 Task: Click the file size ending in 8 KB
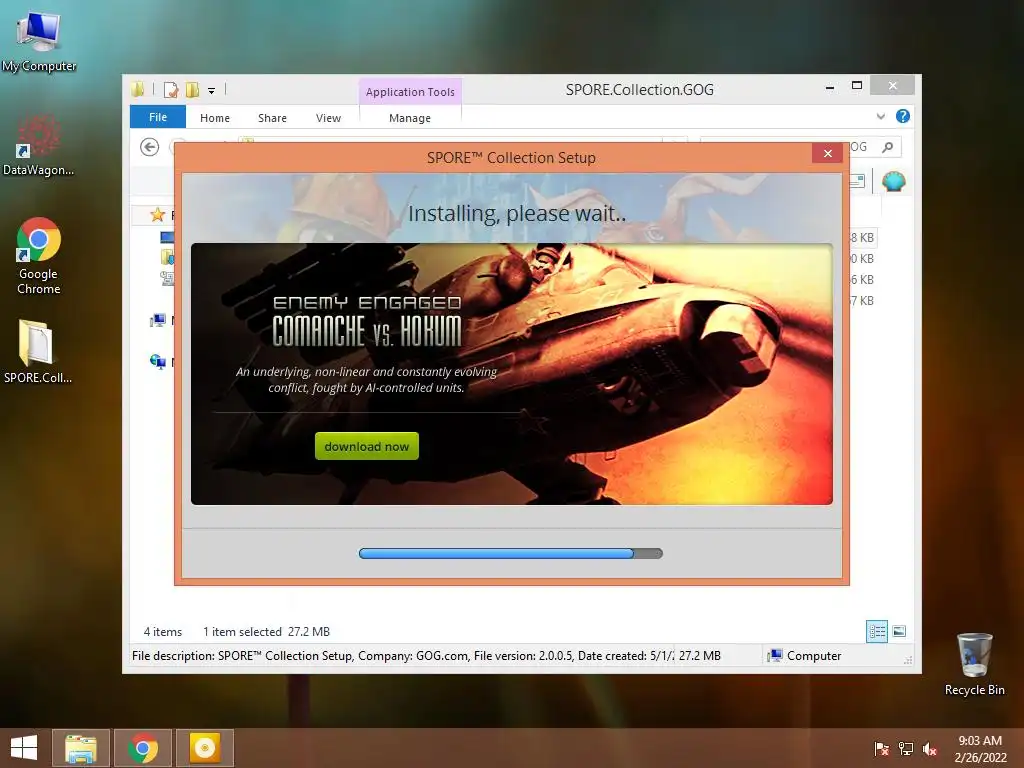862,238
